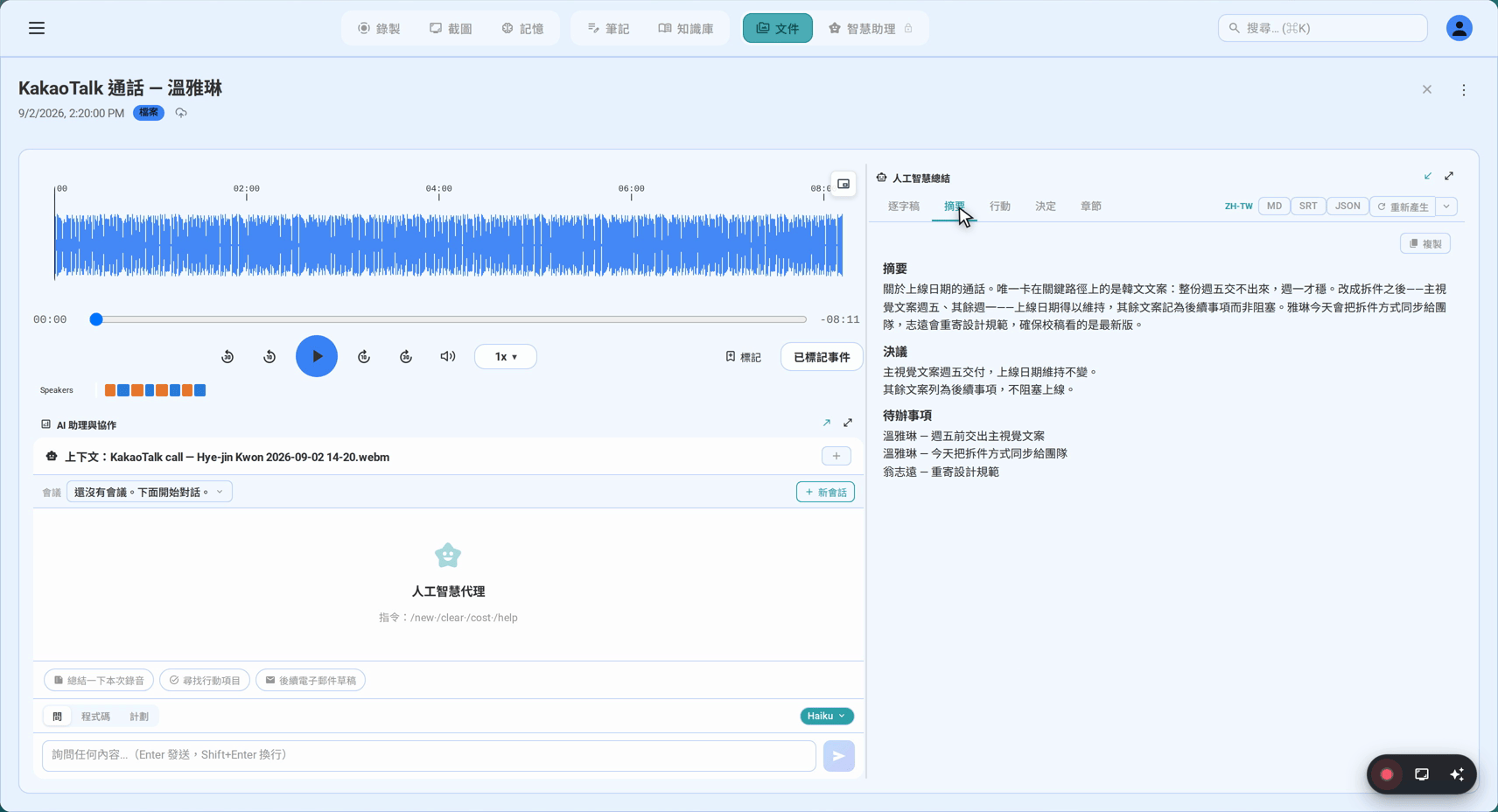This screenshot has width=1498, height=812.
Task: Select the 計劃 plan mode
Action: coord(139,717)
